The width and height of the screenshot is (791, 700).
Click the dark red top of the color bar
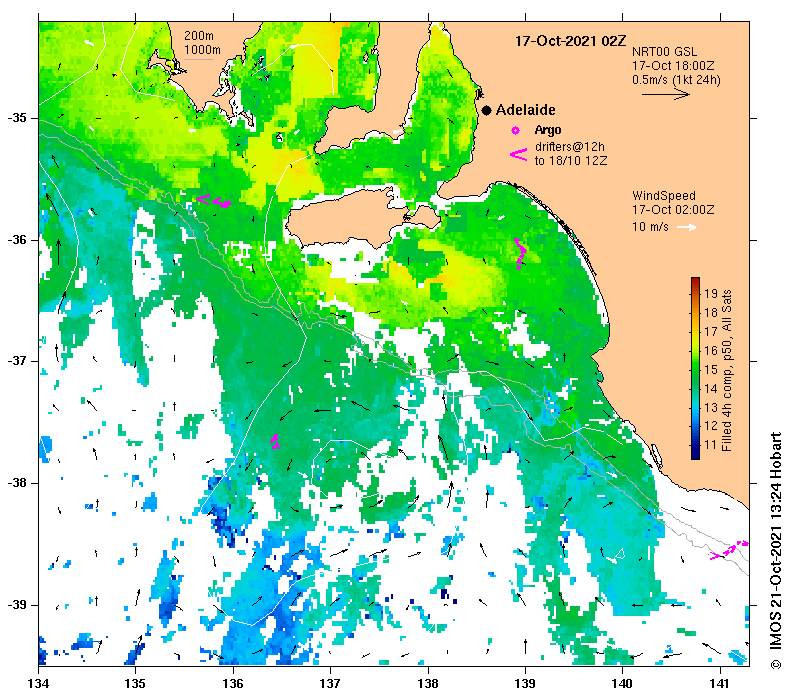695,282
